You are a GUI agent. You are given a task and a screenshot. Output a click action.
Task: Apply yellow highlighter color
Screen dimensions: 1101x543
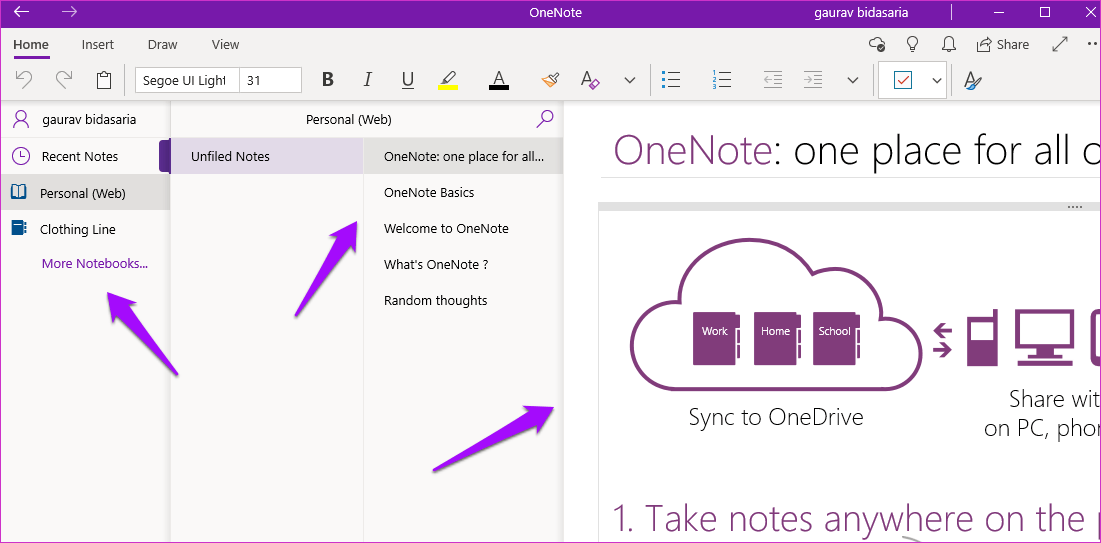[448, 80]
